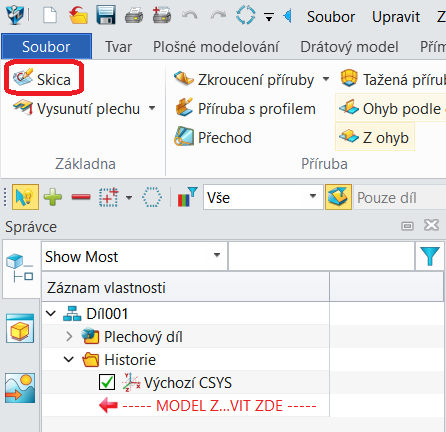Click the Pouze díl field
The image size is (446, 432).
(x=400, y=197)
